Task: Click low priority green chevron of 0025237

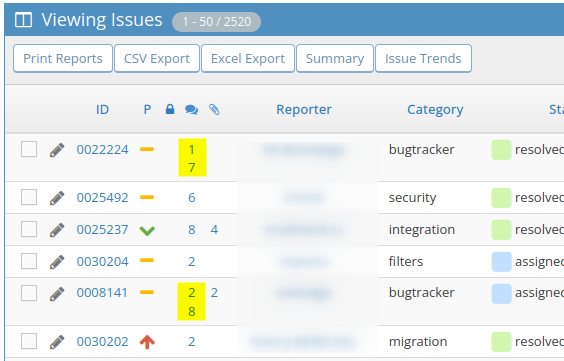Action: click(x=147, y=230)
